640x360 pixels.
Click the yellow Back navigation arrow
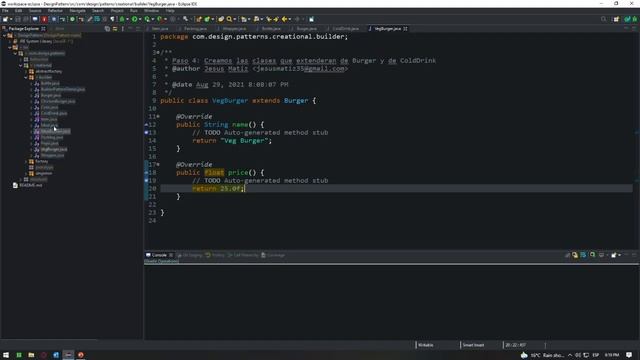point(284,19)
